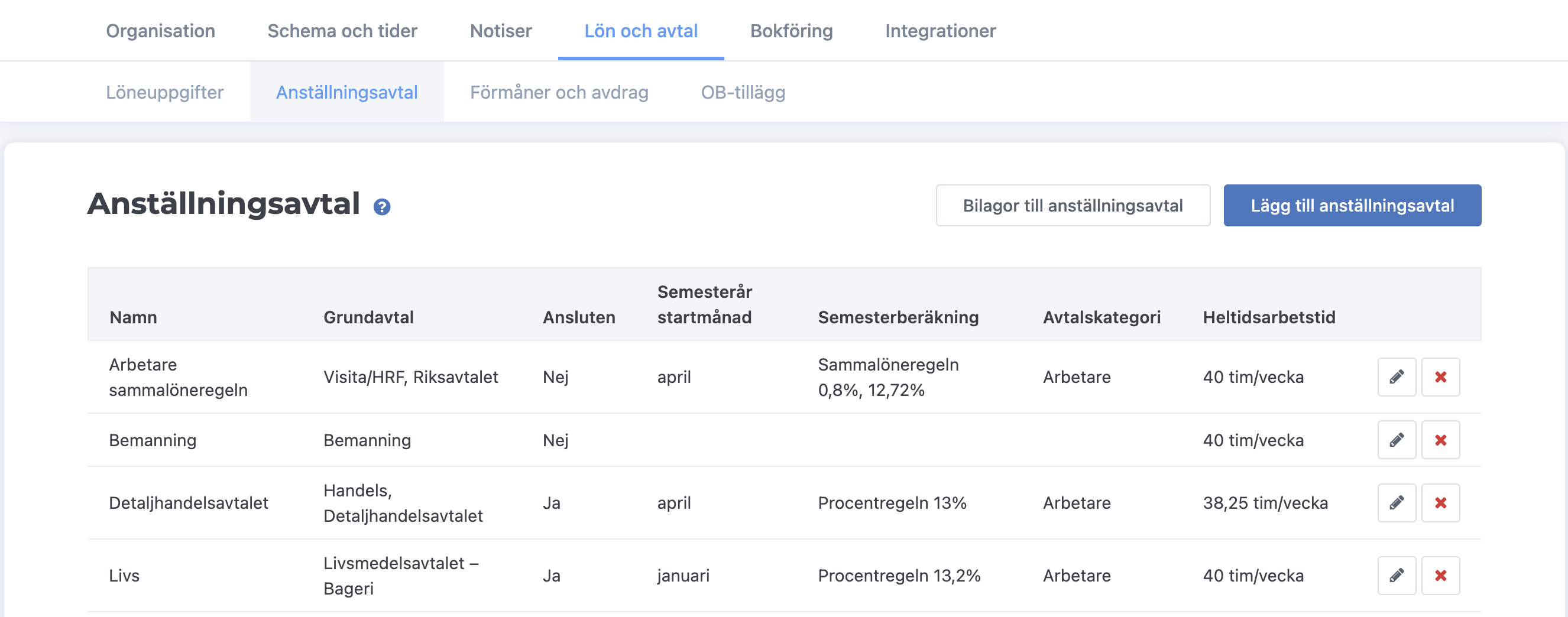Screen dimensions: 1568x617
Task: Open the OB-tillägg sub-tab
Action: tap(743, 92)
